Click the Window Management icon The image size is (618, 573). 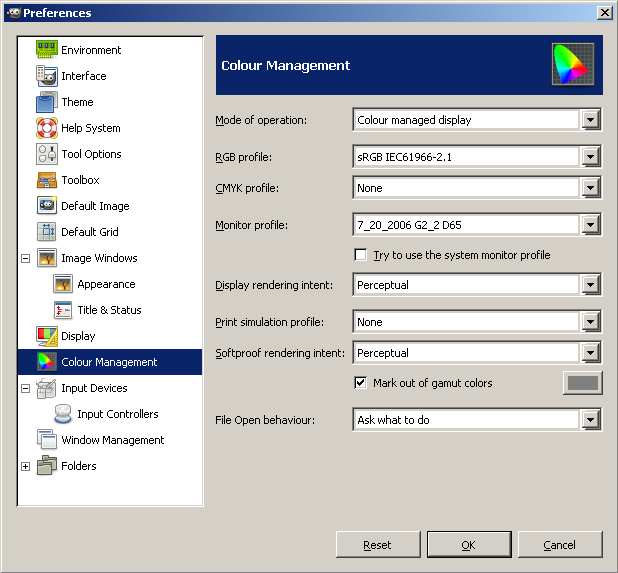[x=47, y=440]
